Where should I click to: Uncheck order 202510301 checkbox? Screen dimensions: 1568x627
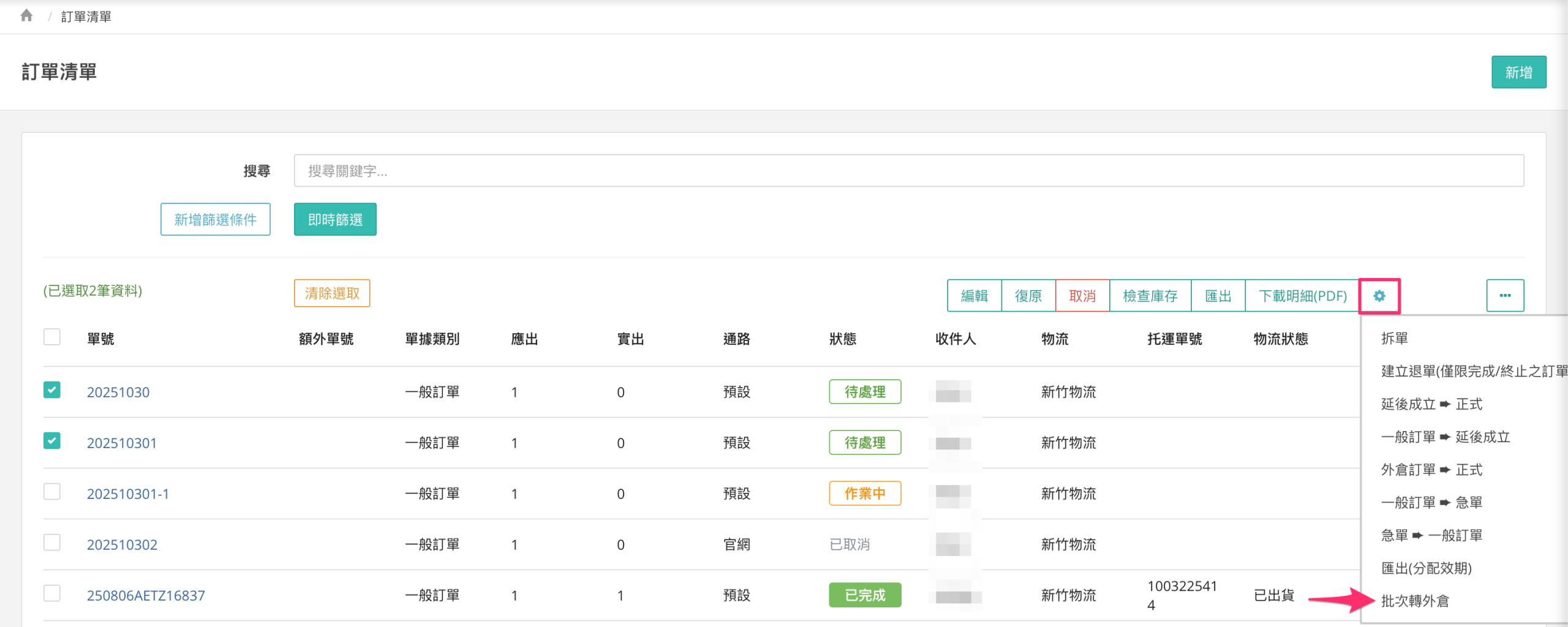coord(52,441)
